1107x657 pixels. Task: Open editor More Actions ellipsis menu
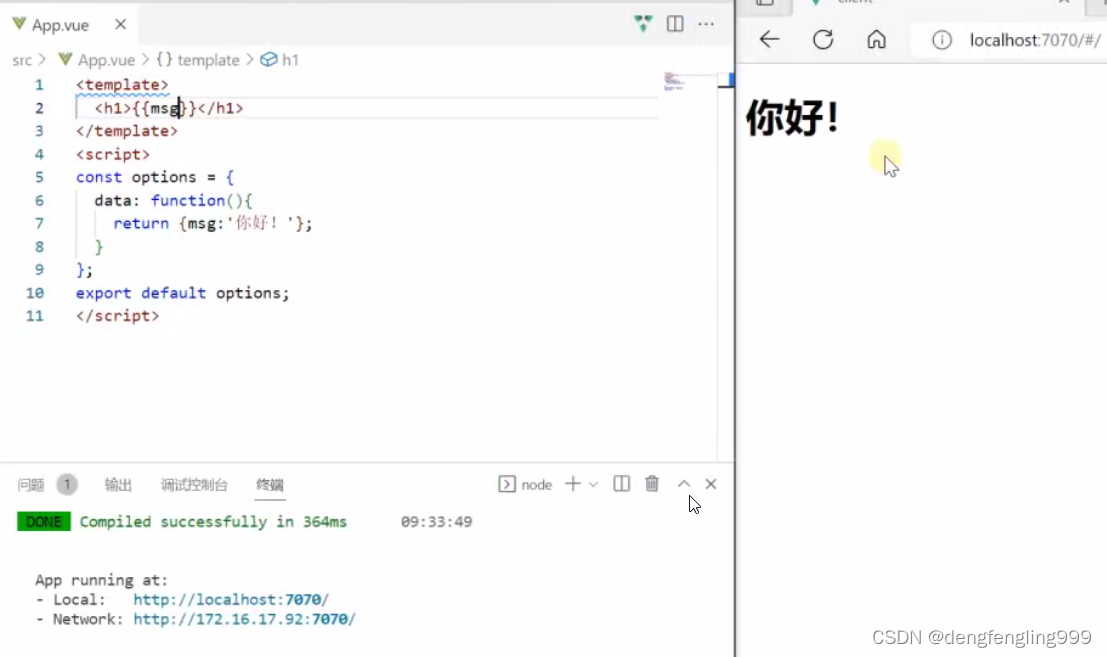706,24
